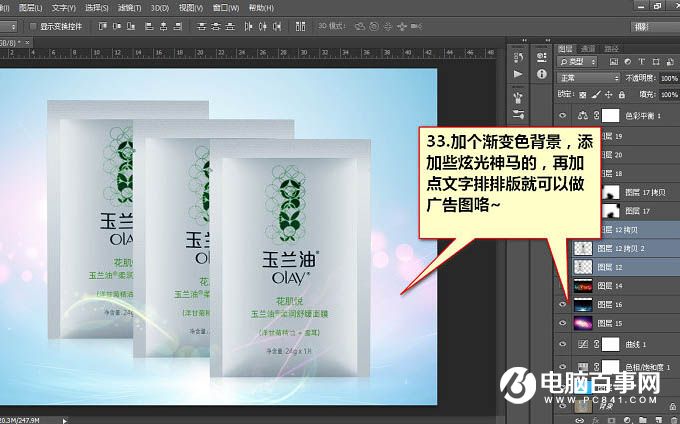The image size is (680, 424).
Task: Open the 图层(L) menu
Action: point(30,8)
